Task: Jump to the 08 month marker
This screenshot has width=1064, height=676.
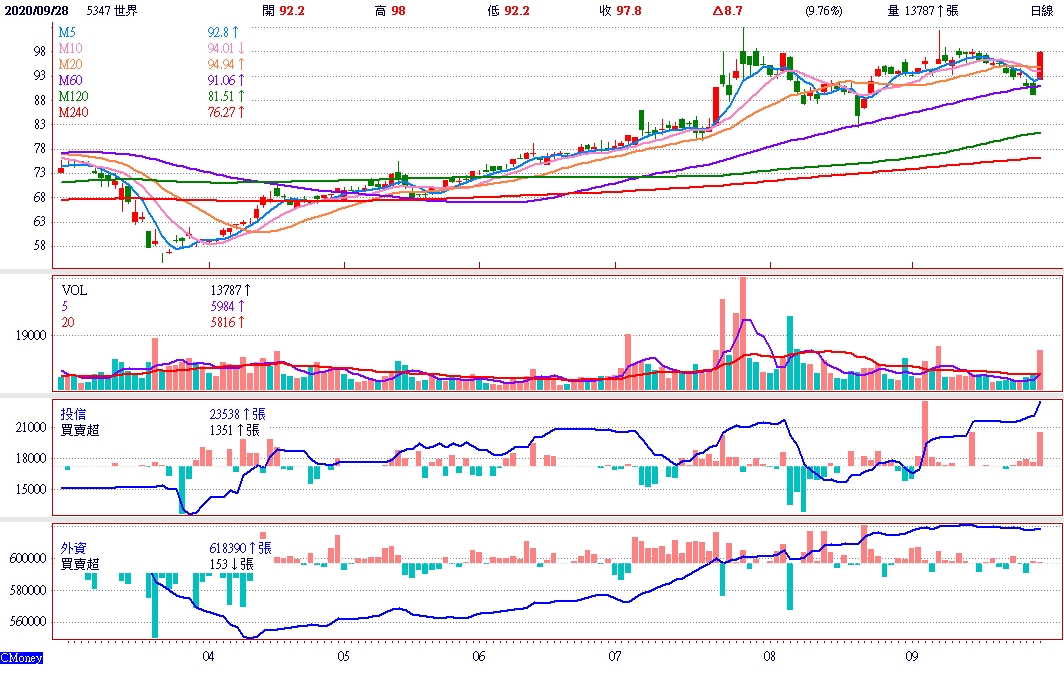Action: click(x=769, y=657)
